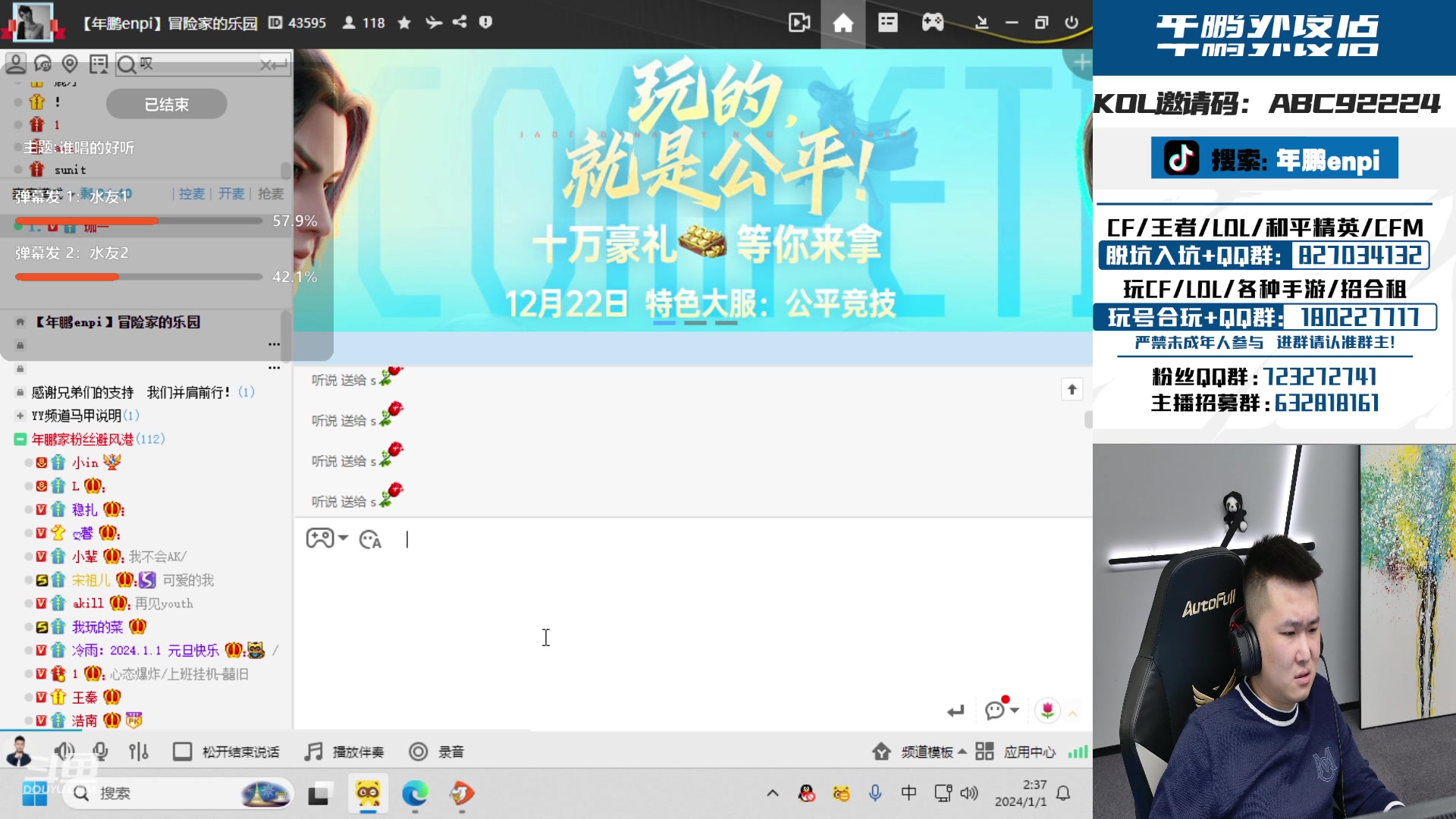Show hidden icons in the system tray
Image resolution: width=1456 pixels, height=819 pixels.
[x=773, y=793]
